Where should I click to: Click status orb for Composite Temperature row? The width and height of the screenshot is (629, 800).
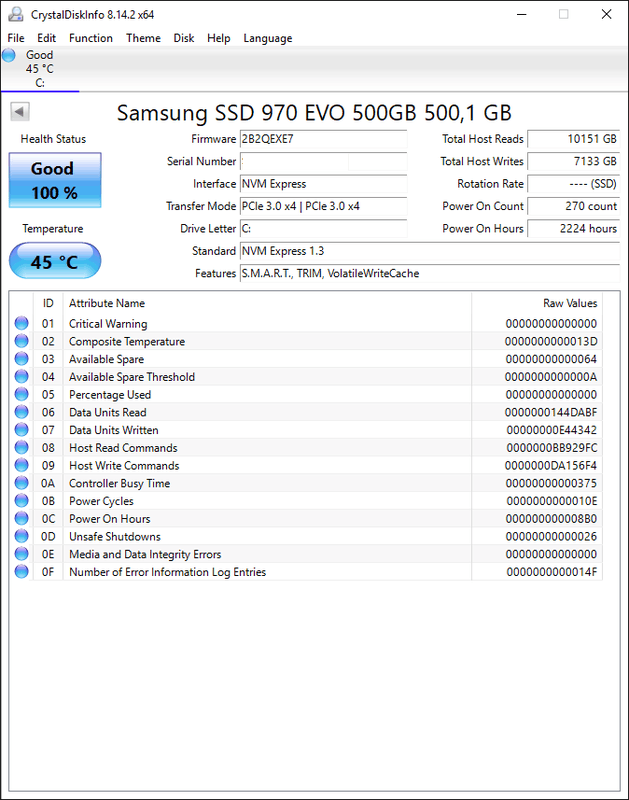[21, 341]
